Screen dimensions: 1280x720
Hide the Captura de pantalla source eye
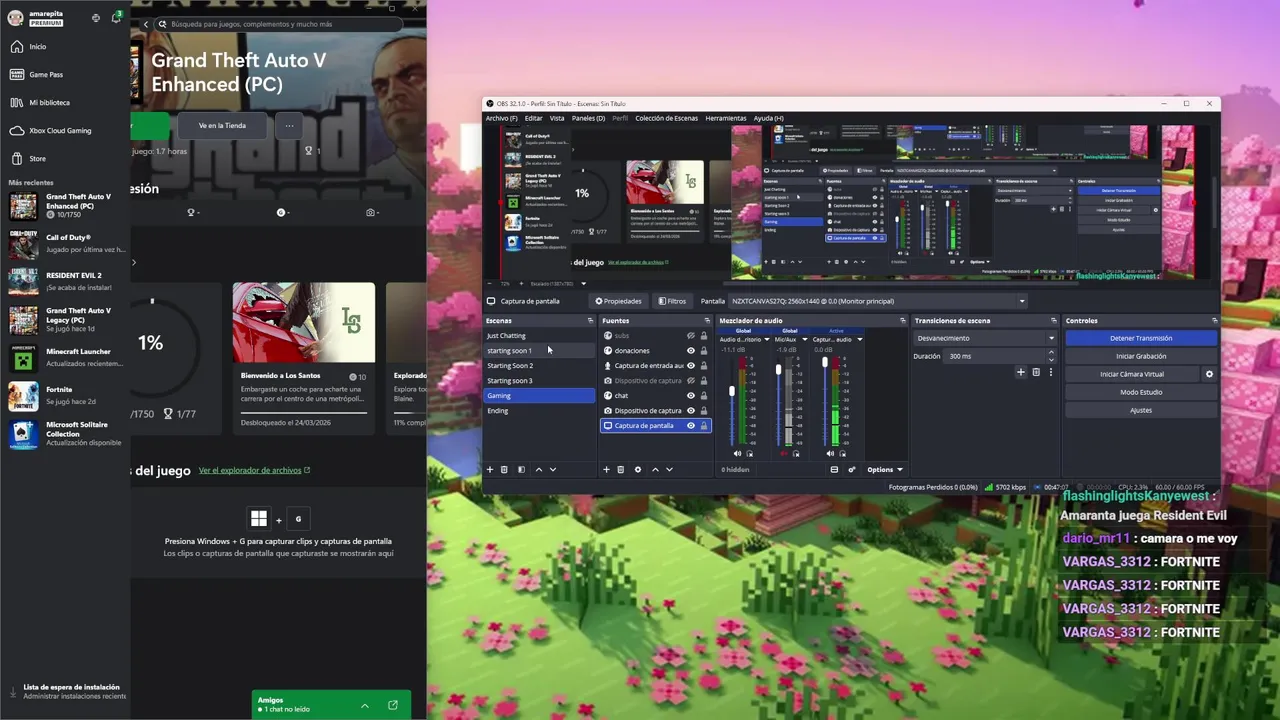pyautogui.click(x=691, y=426)
